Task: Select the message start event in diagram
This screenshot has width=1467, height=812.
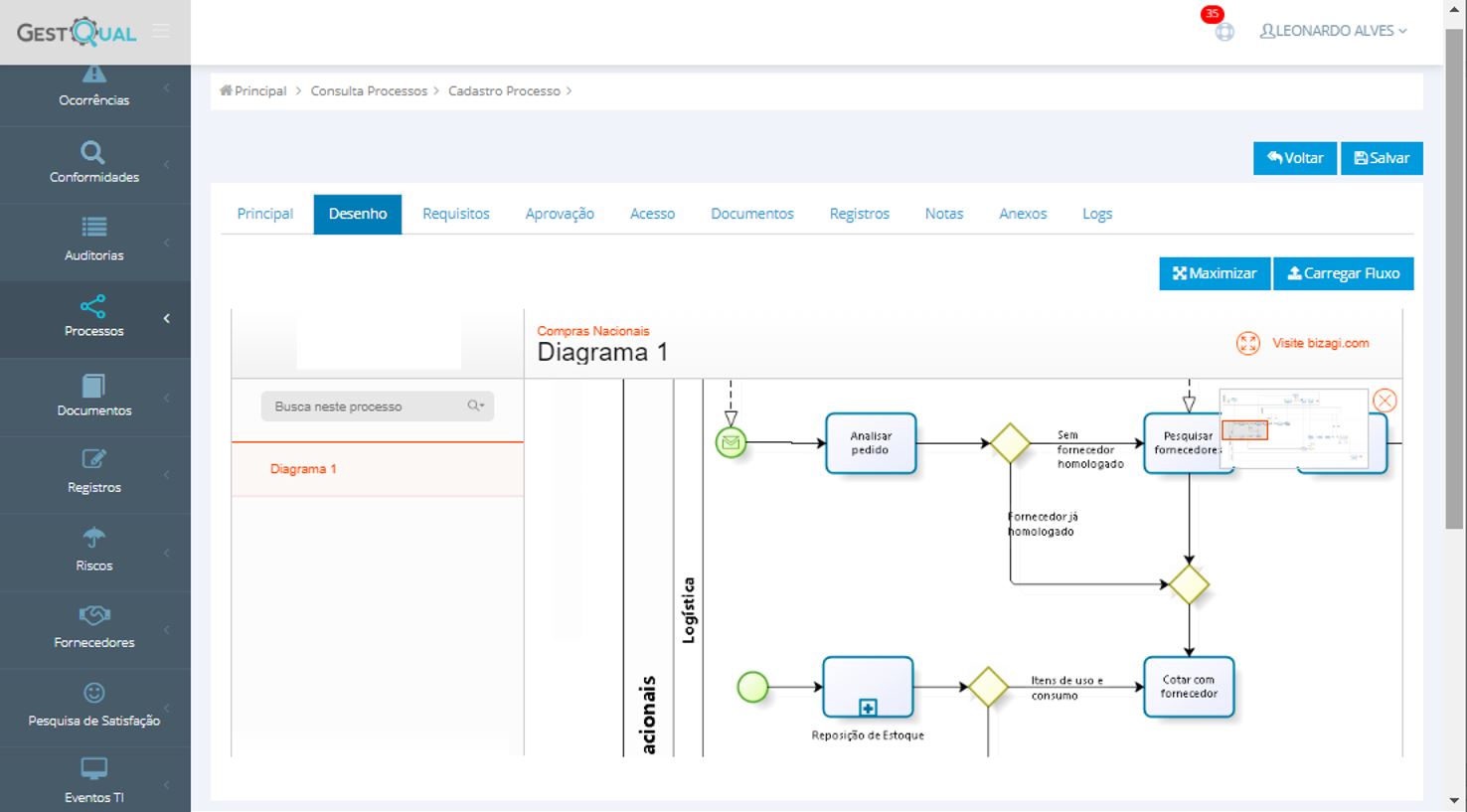Action: (x=732, y=443)
